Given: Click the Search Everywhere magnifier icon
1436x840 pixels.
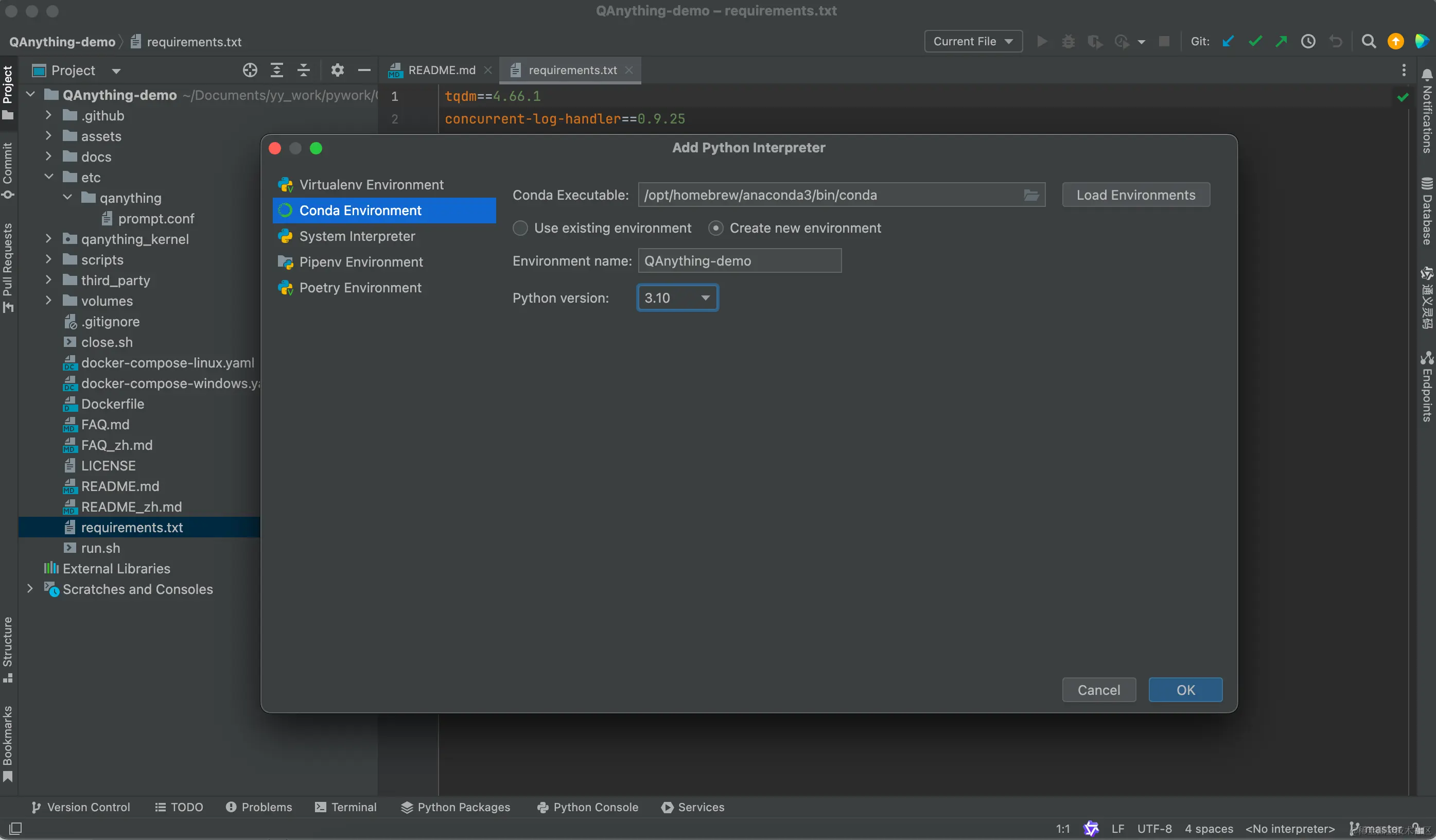Looking at the screenshot, I should click(x=1368, y=42).
